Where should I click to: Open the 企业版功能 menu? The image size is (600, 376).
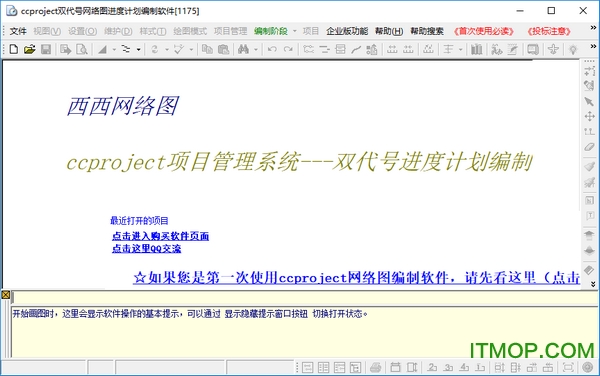pos(347,31)
